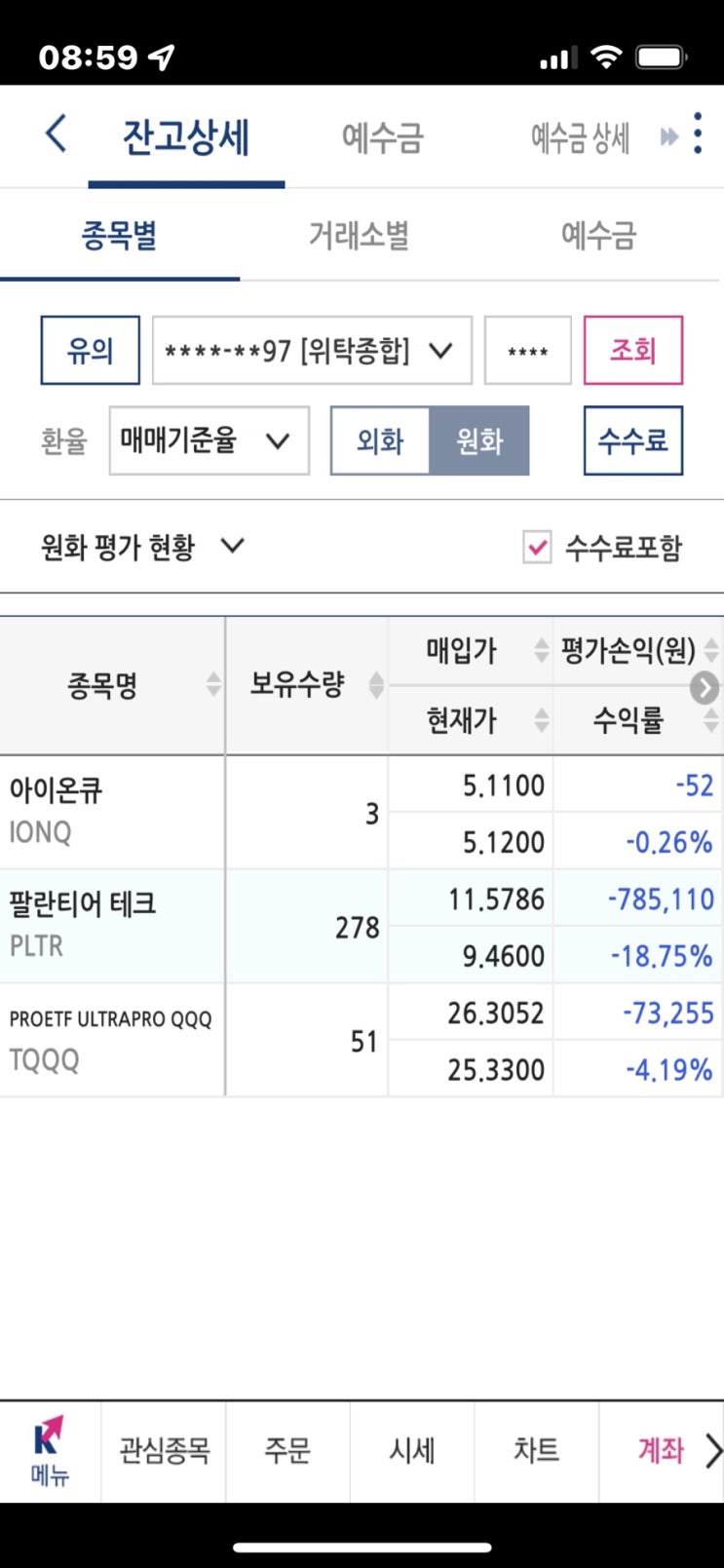This screenshot has height=1568, width=724.
Task: Open 시세 in bottom bar
Action: click(x=412, y=1451)
